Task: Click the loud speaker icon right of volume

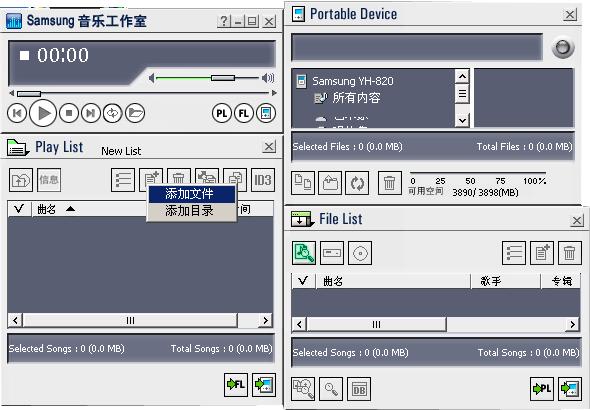Action: click(x=268, y=78)
